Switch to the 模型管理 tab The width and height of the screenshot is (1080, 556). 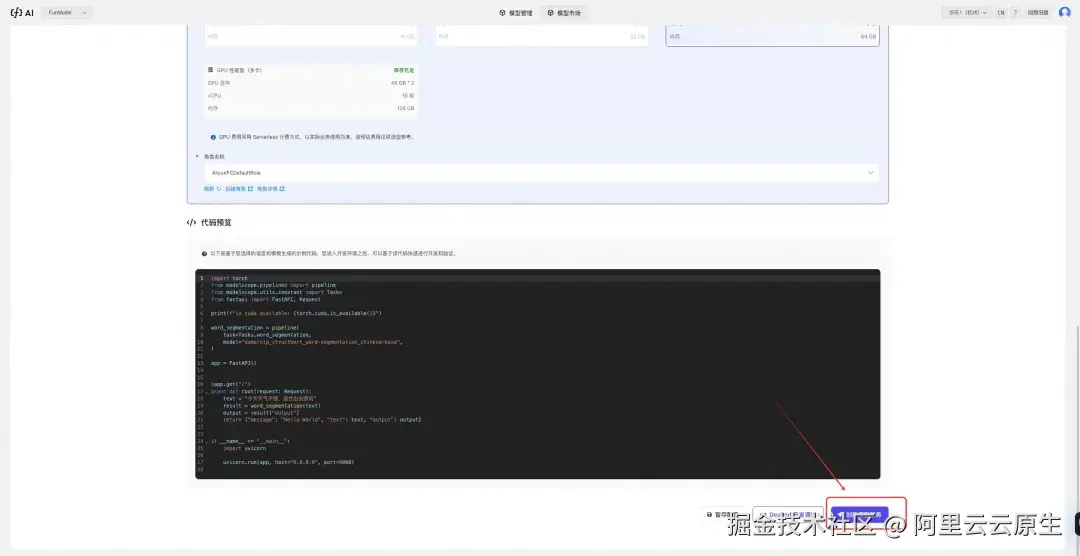[516, 13]
